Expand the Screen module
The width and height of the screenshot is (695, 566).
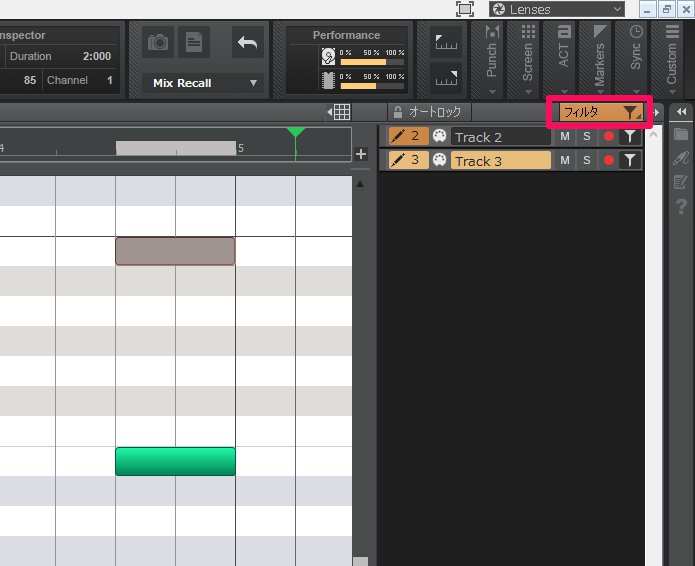point(528,92)
